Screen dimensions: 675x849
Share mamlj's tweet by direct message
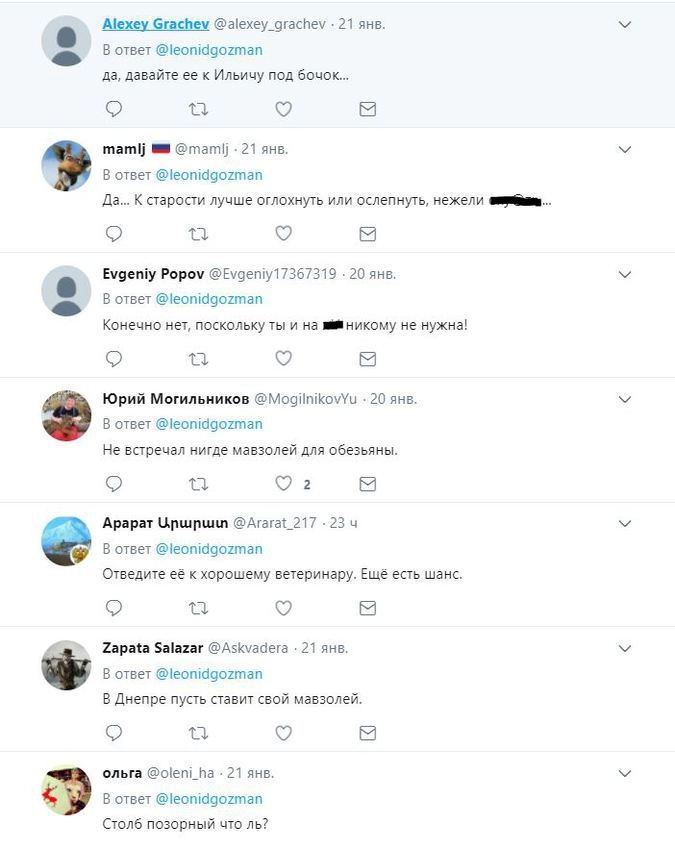coord(367,234)
